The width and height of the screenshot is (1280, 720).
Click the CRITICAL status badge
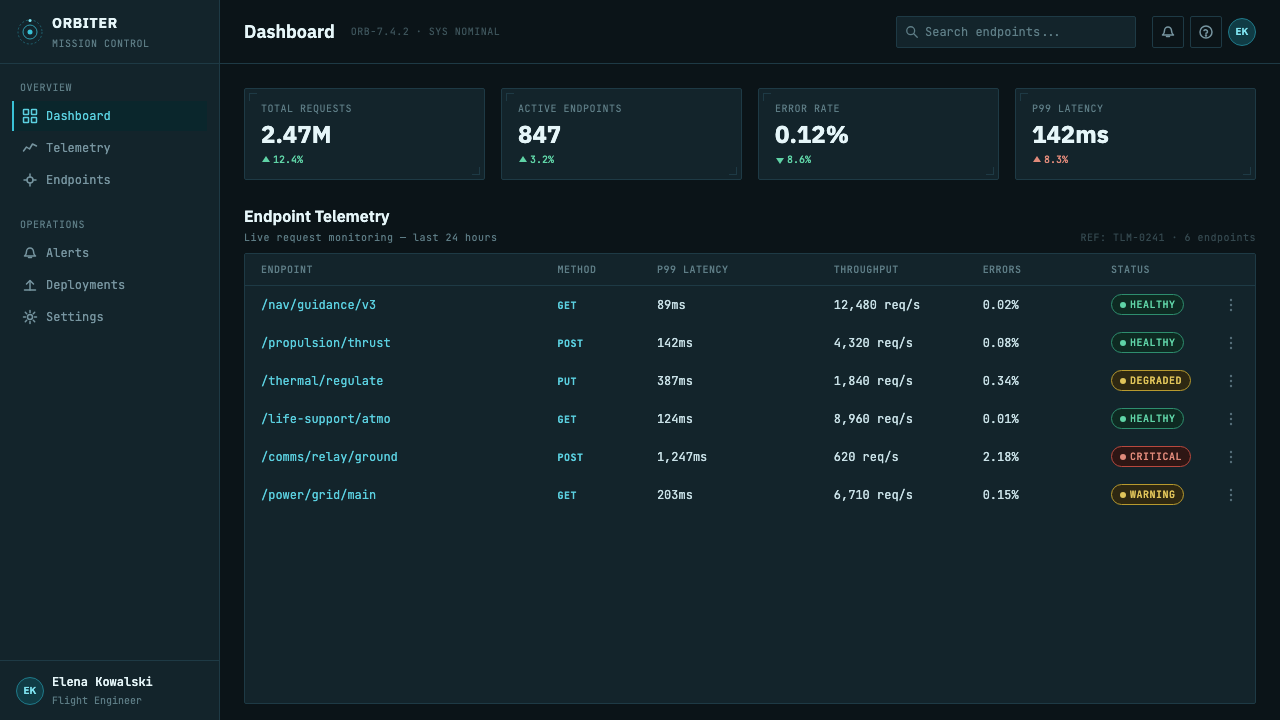(1151, 457)
